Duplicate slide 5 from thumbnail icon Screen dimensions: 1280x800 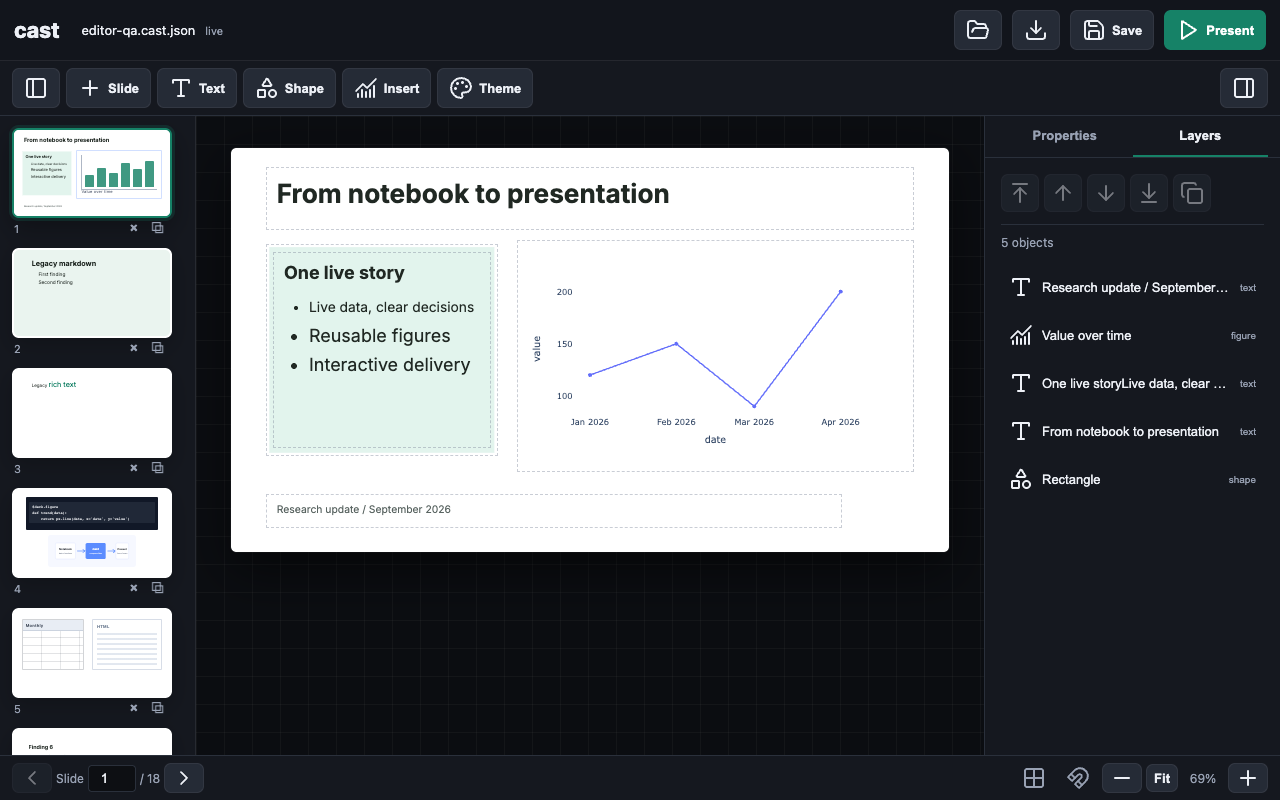158,708
